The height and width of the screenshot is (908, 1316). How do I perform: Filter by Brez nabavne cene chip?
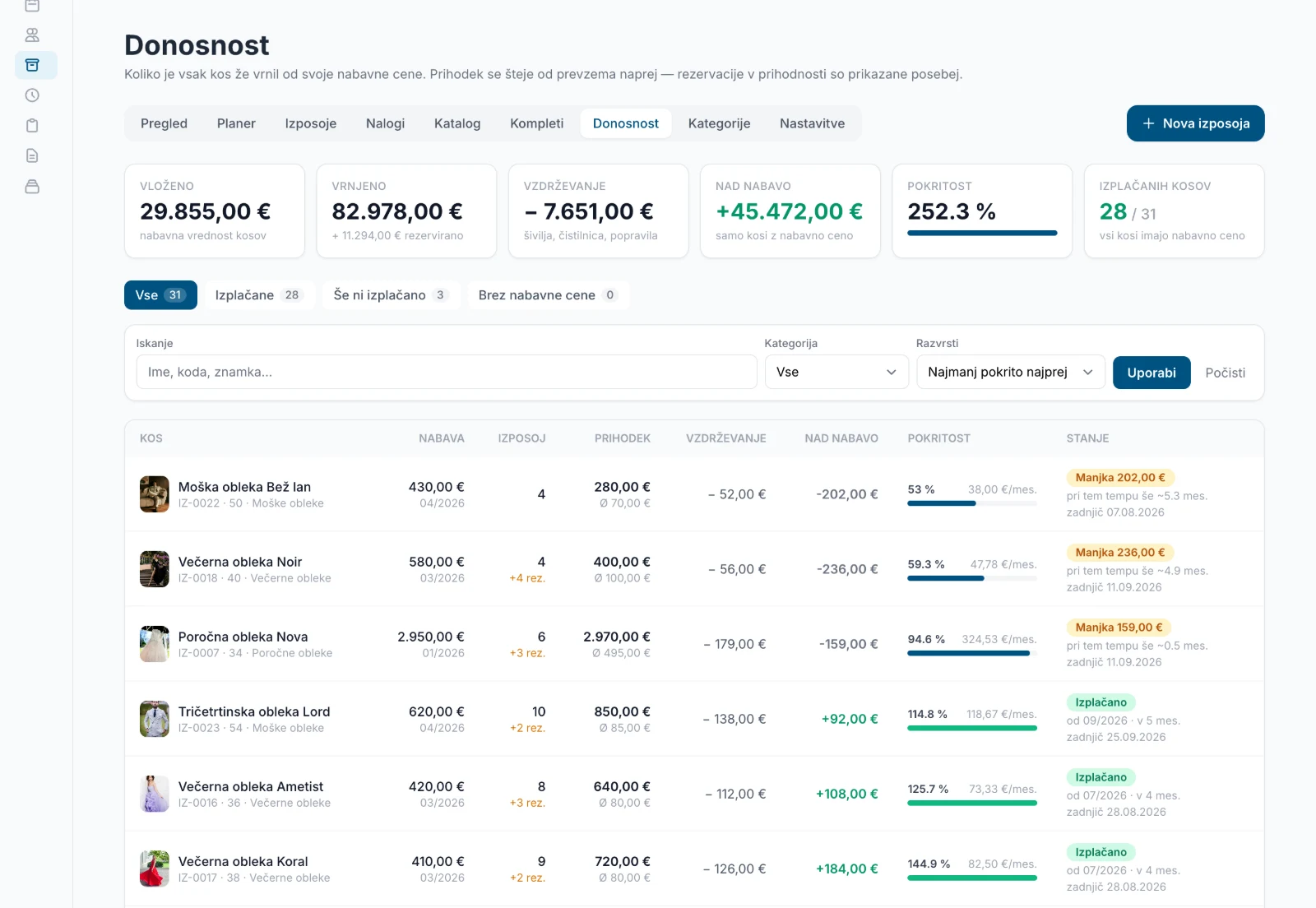pos(548,295)
